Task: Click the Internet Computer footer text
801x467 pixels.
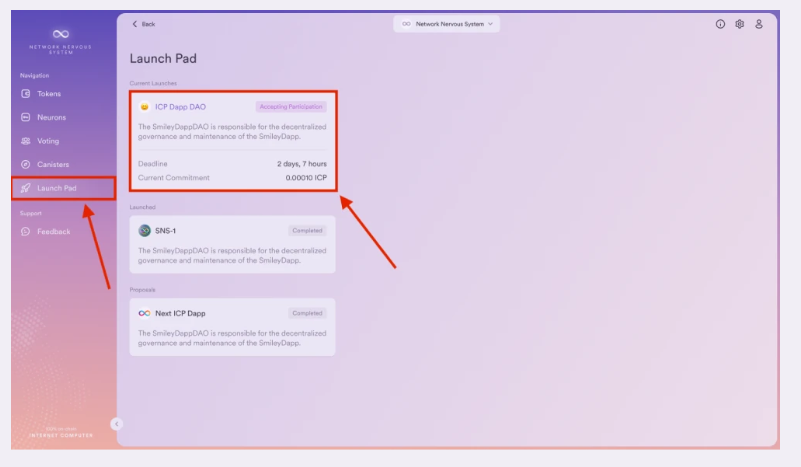Action: click(61, 435)
